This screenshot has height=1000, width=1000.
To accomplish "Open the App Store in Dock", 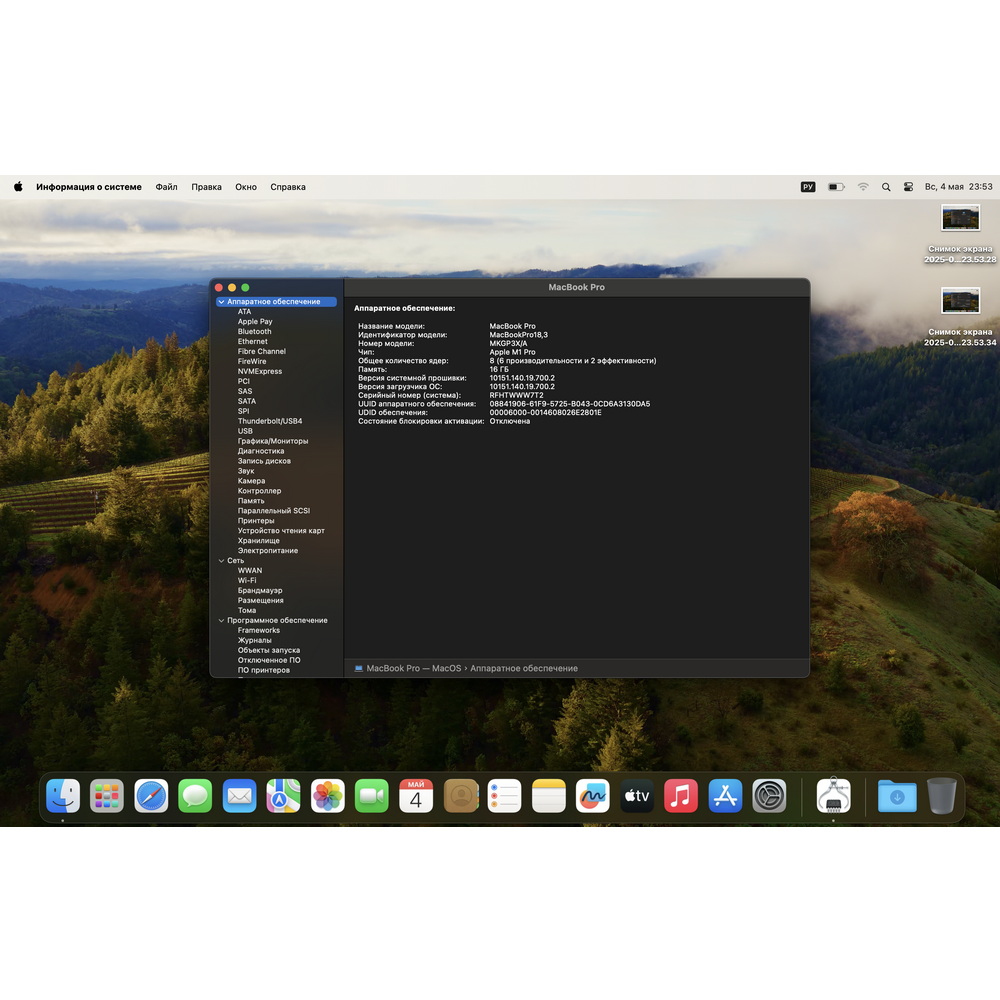I will point(725,796).
